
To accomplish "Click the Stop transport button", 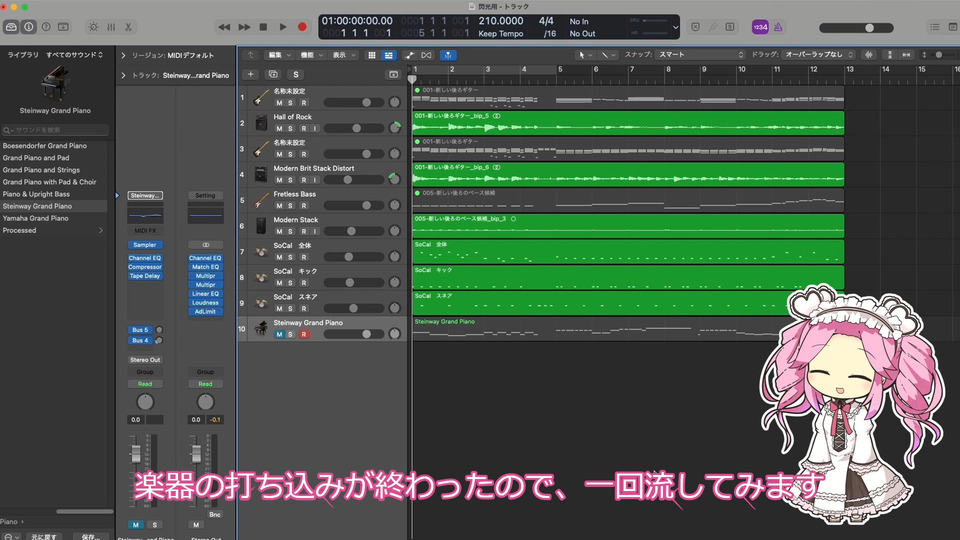I will pos(263,27).
